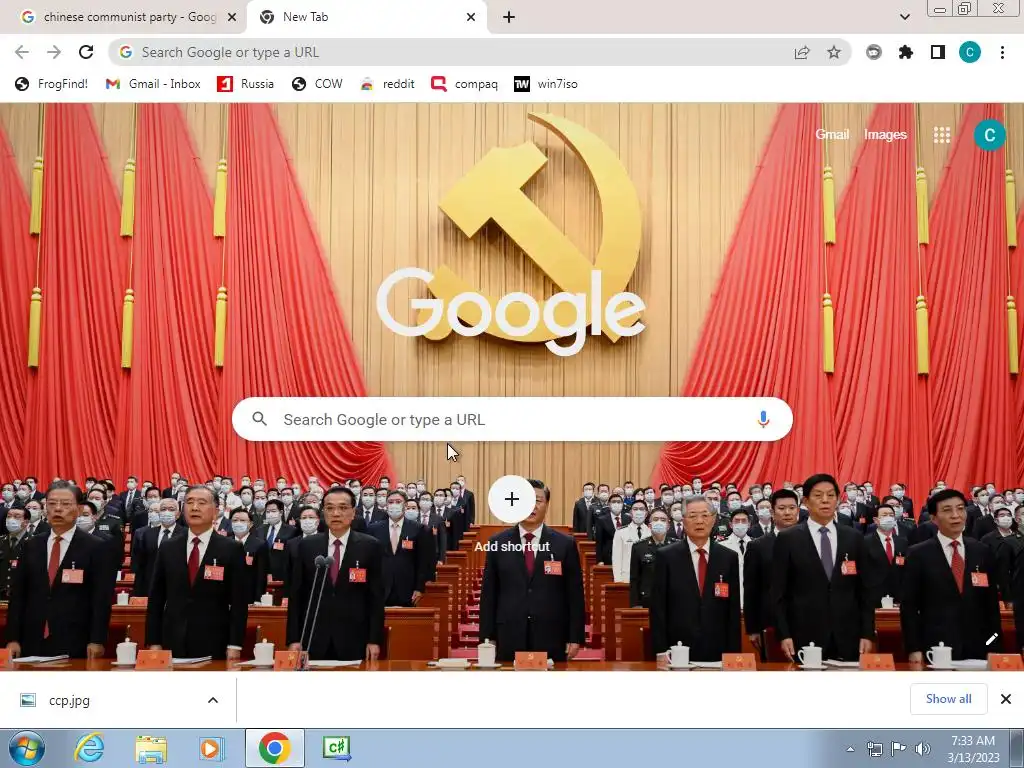This screenshot has height=768, width=1024.
Task: Close the chinese communist party tab
Action: tap(232, 18)
